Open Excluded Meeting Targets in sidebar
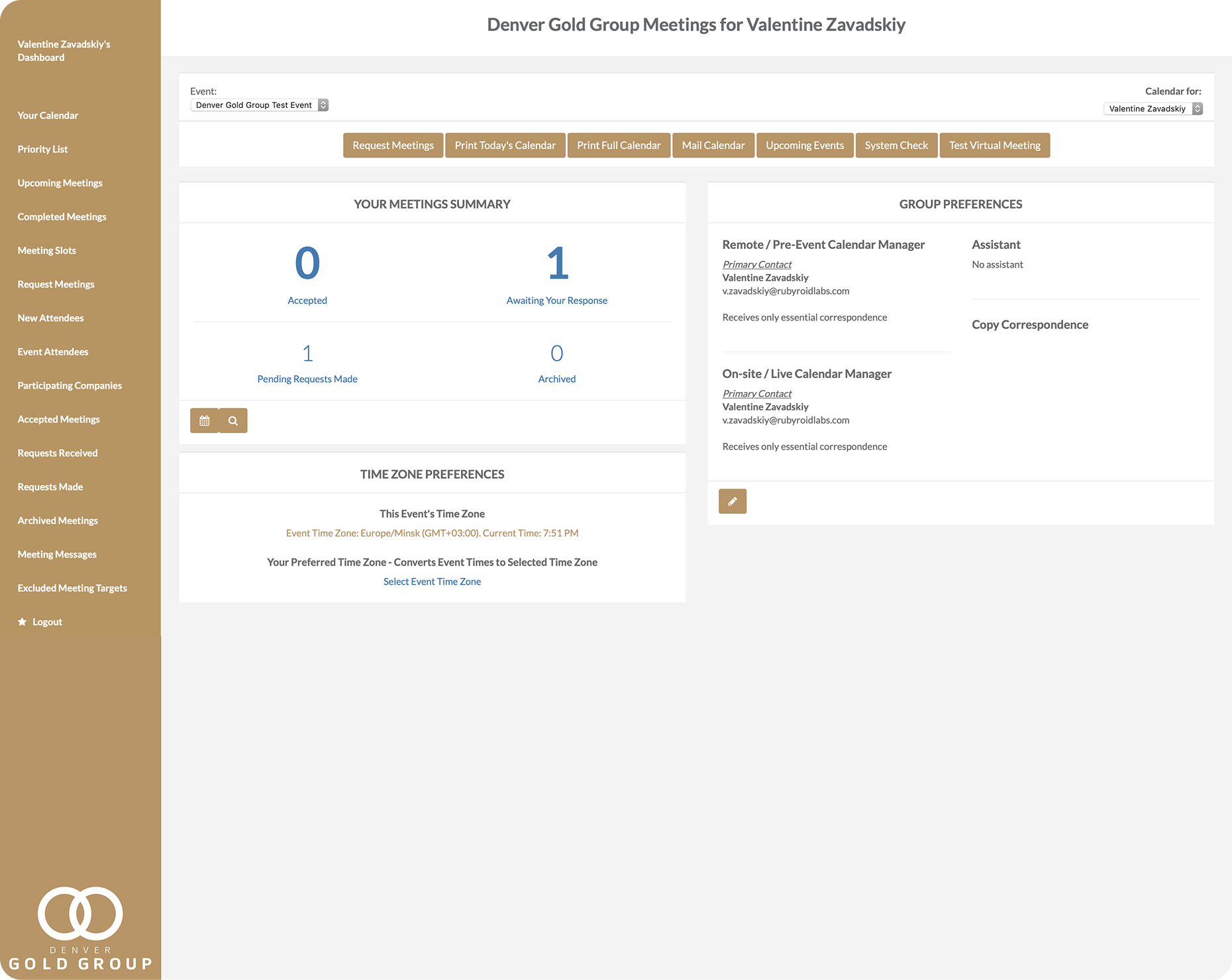Viewport: 1232px width, 980px height. click(x=72, y=588)
